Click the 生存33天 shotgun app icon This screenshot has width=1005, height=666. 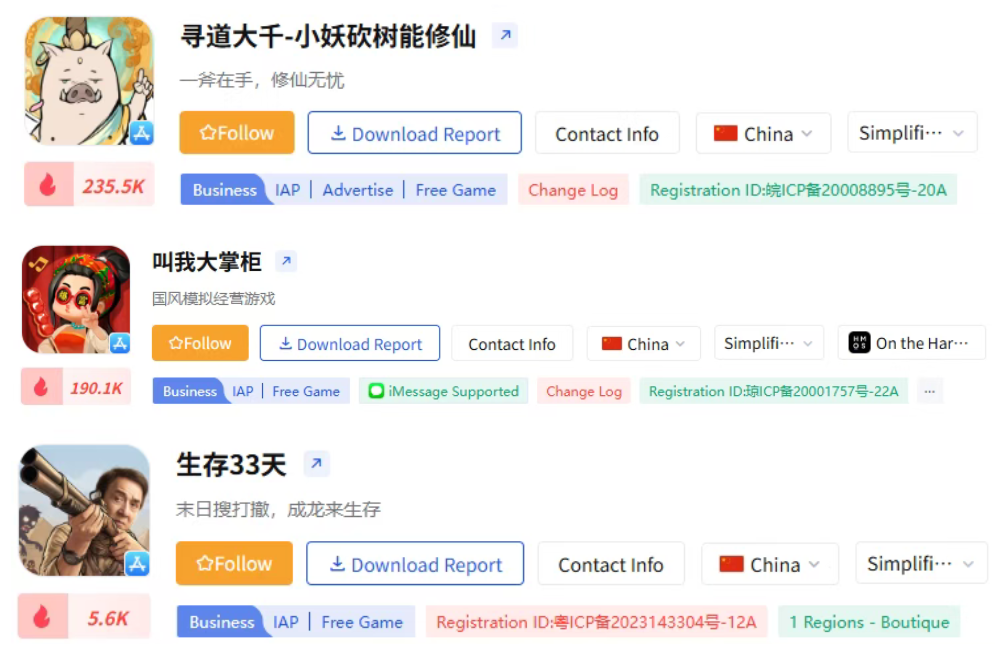(85, 510)
